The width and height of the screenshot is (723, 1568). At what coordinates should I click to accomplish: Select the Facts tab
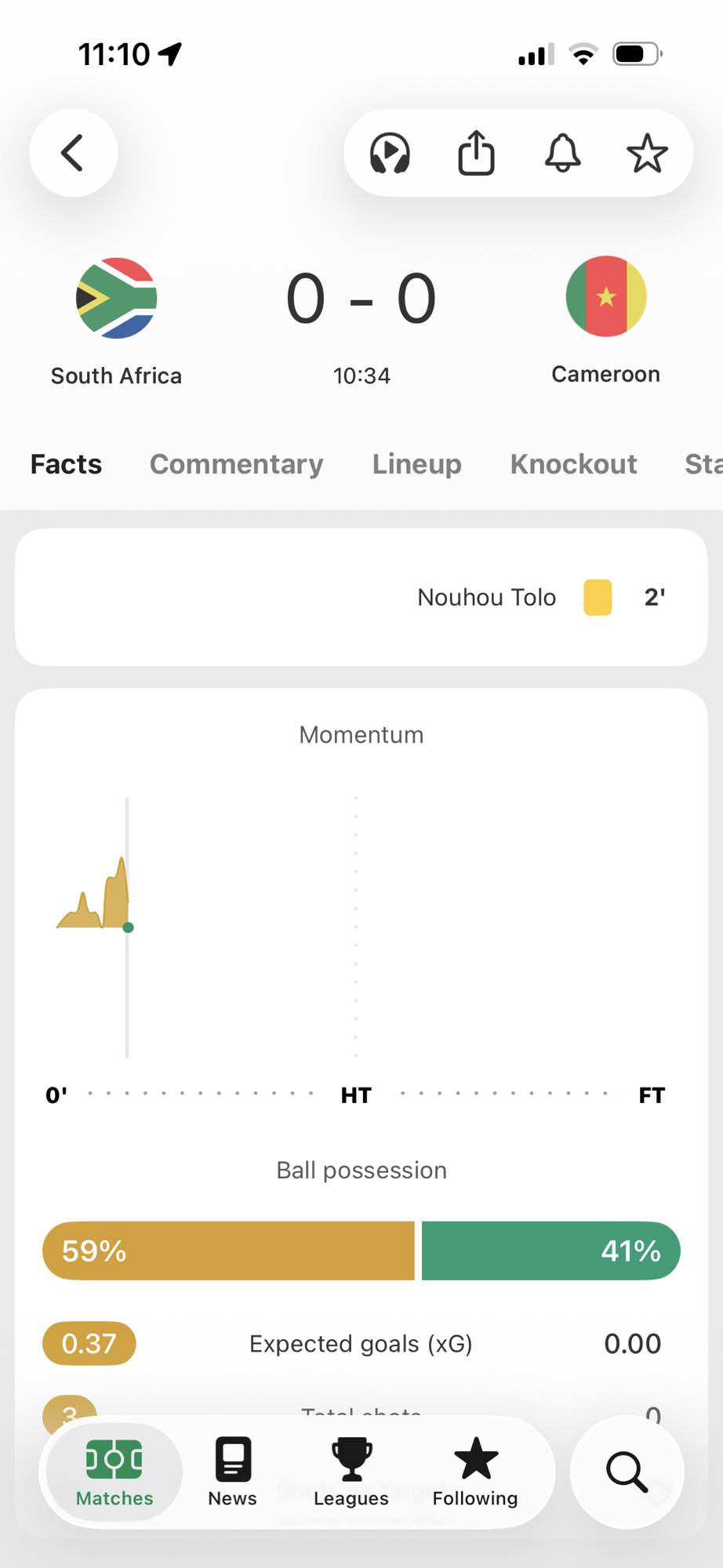[x=66, y=464]
